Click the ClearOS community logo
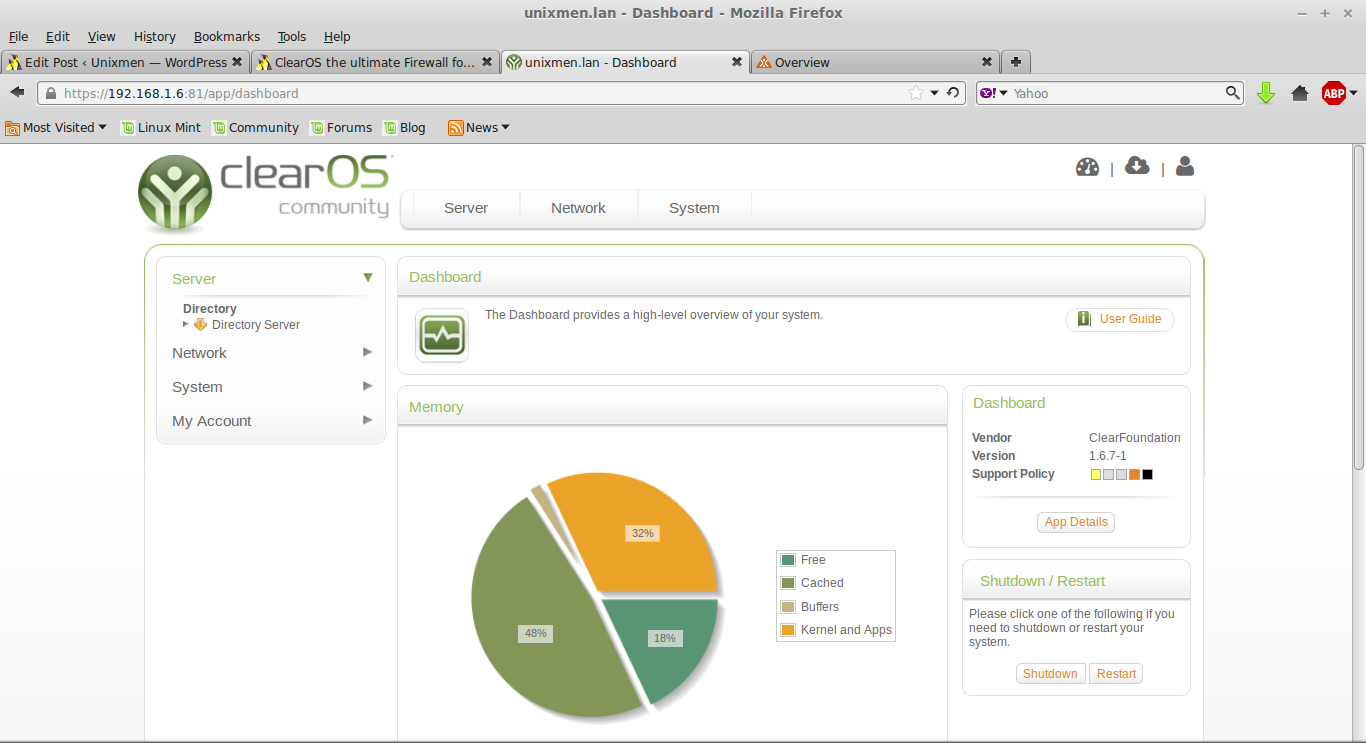Image resolution: width=1366 pixels, height=743 pixels. click(x=264, y=192)
